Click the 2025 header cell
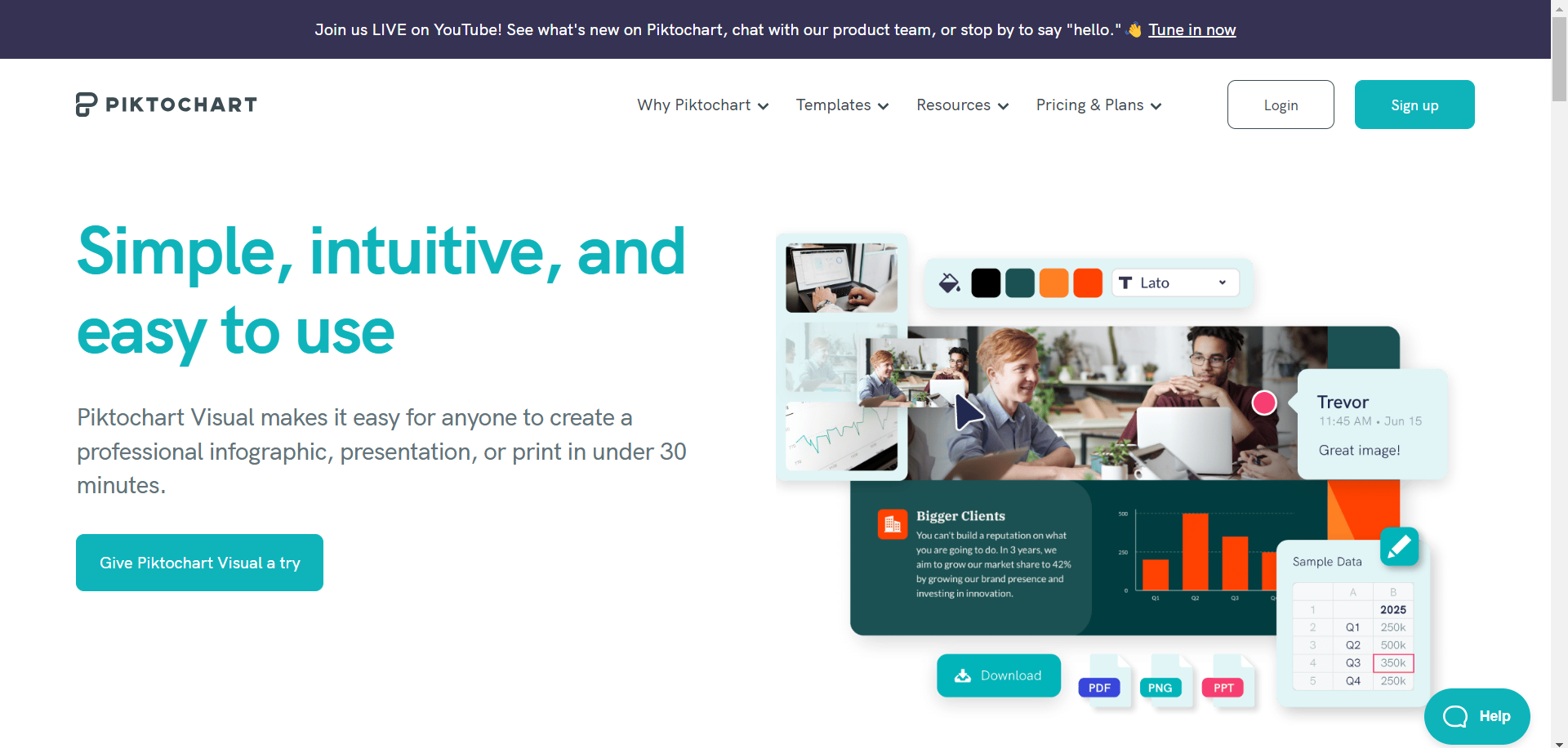This screenshot has width=1568, height=748. pos(1393,609)
